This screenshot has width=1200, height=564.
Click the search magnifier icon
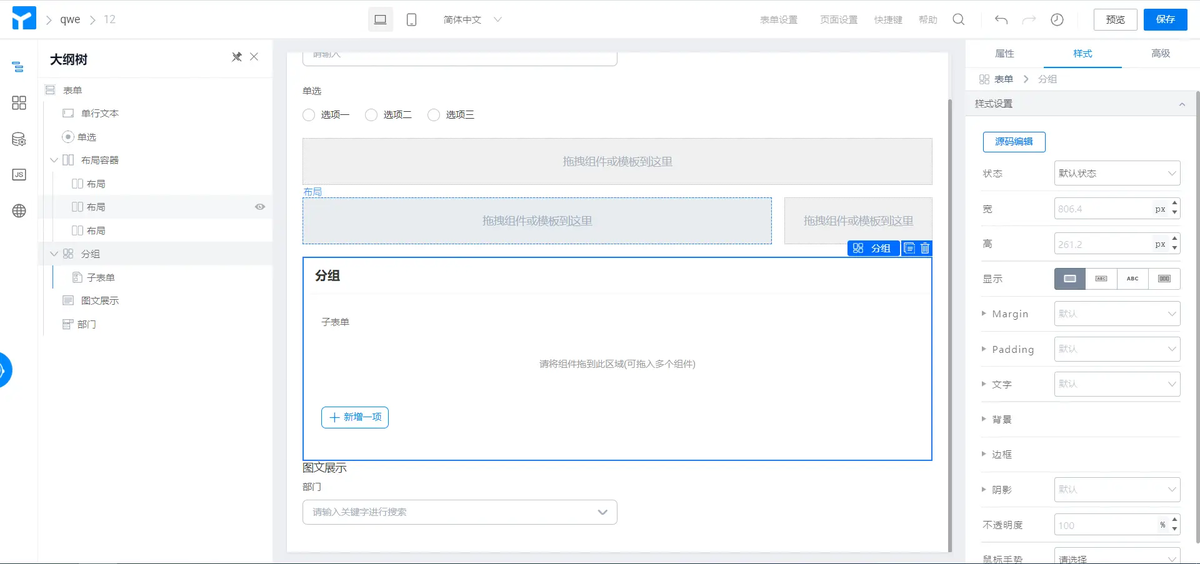[958, 19]
